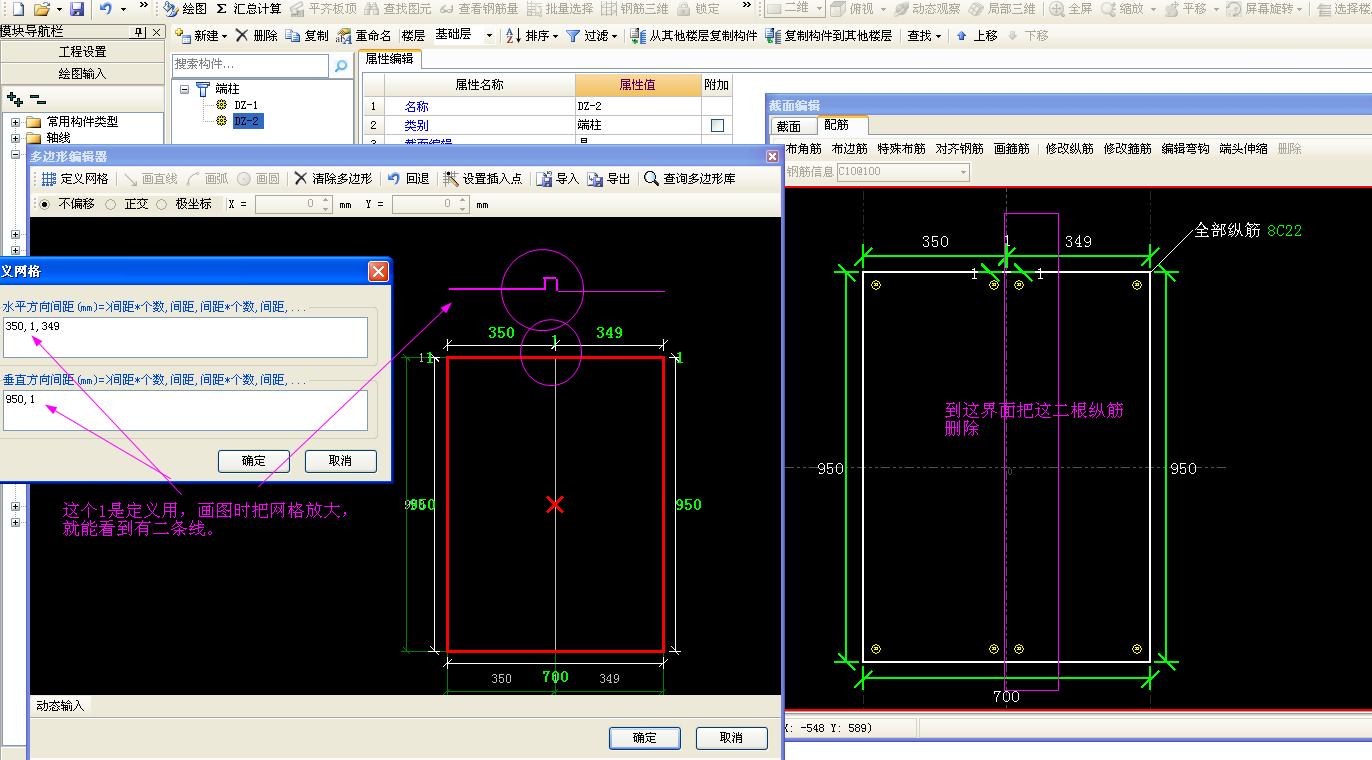Open the 排序 sort menu
The height and width of the screenshot is (760, 1372).
click(x=533, y=35)
